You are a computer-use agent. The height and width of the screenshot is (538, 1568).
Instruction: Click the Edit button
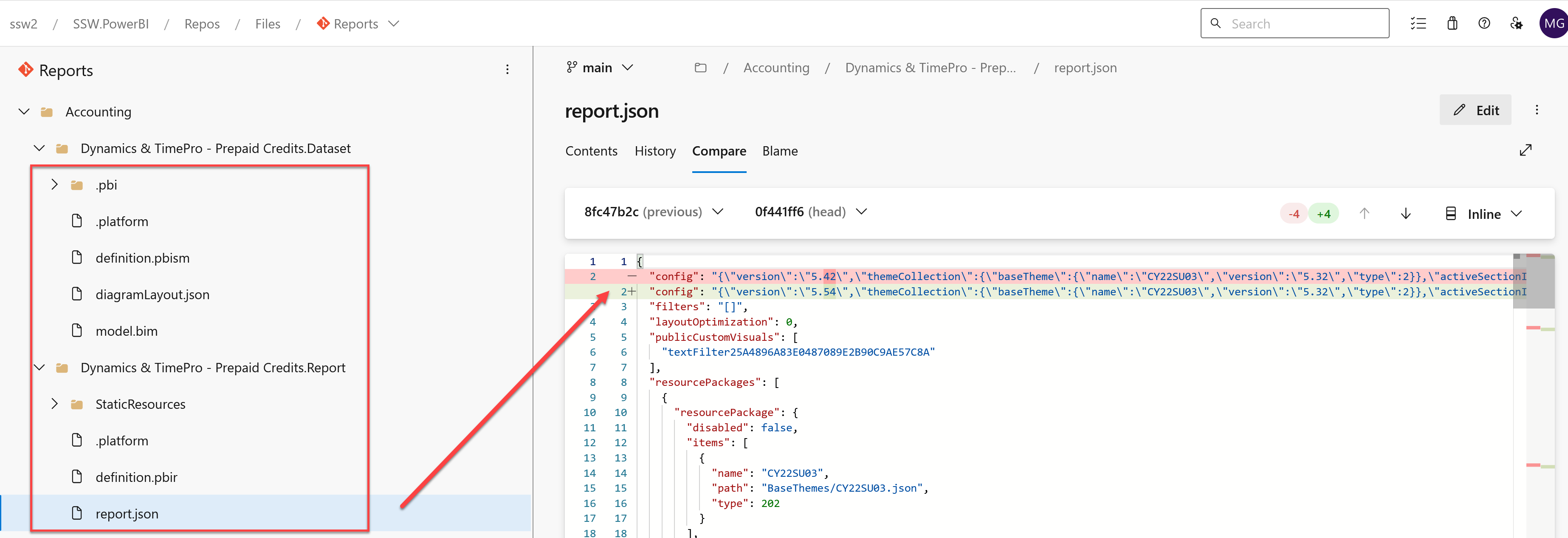[x=1475, y=110]
